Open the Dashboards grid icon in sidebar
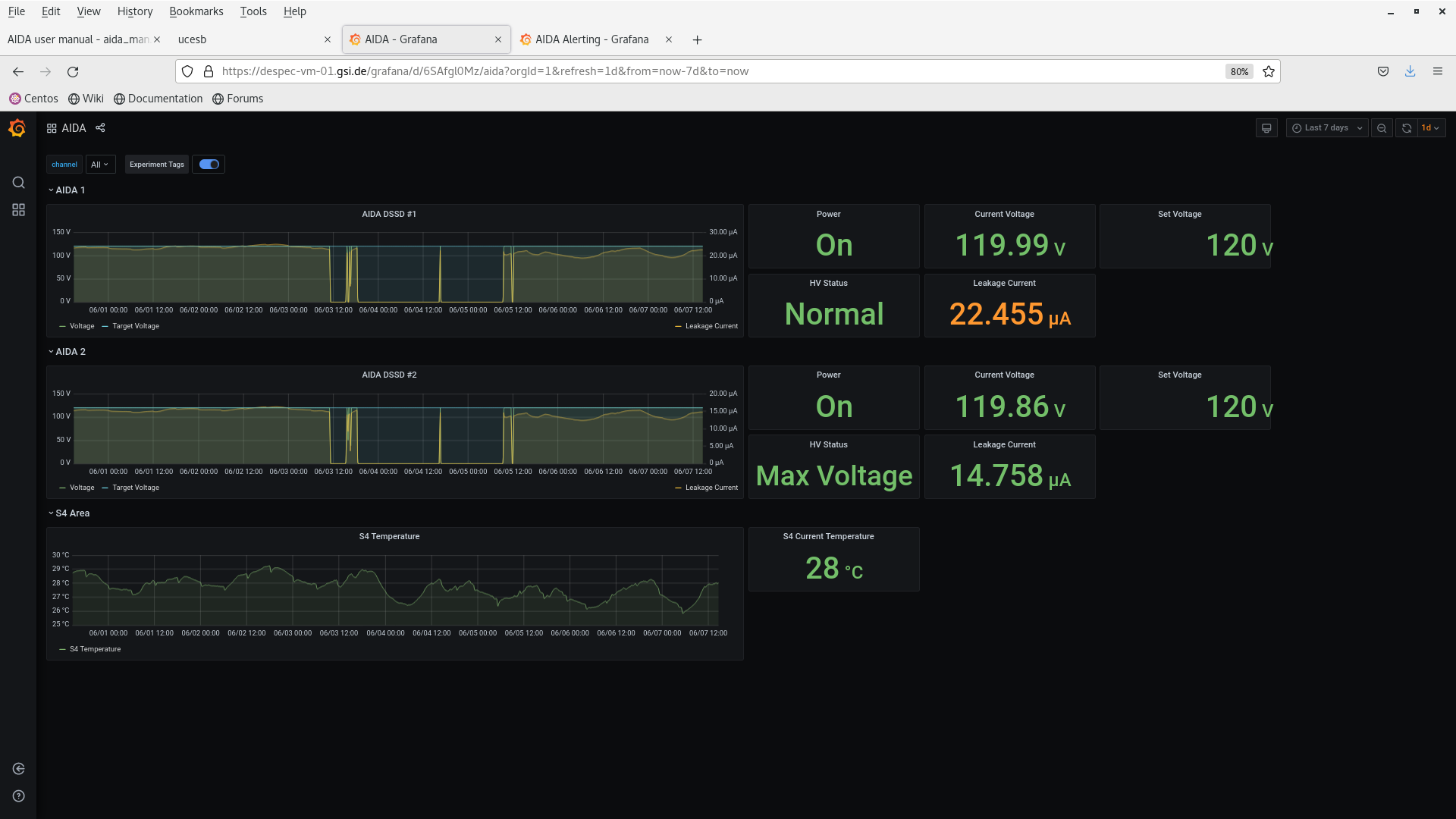This screenshot has height=819, width=1456. [19, 210]
